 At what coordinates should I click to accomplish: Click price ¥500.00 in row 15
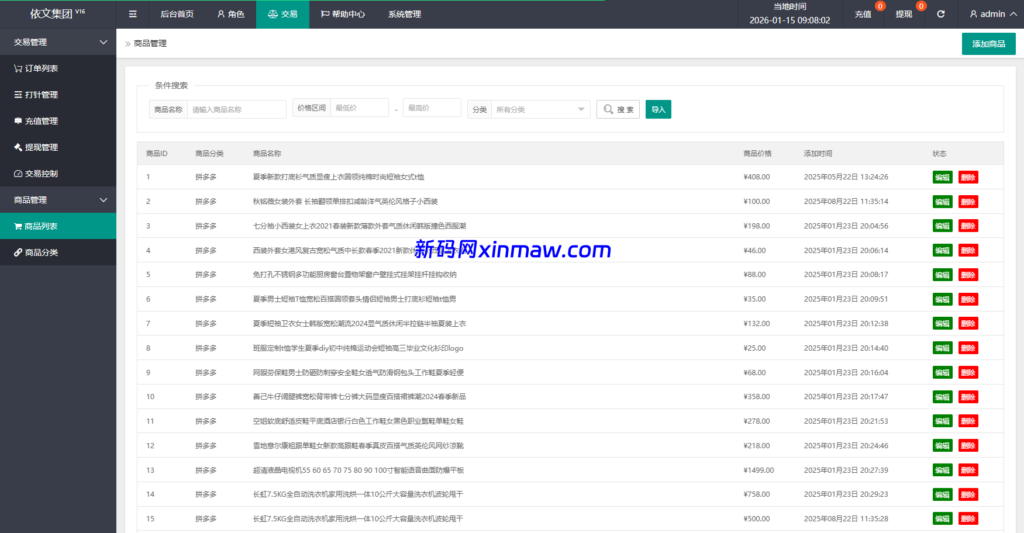756,519
